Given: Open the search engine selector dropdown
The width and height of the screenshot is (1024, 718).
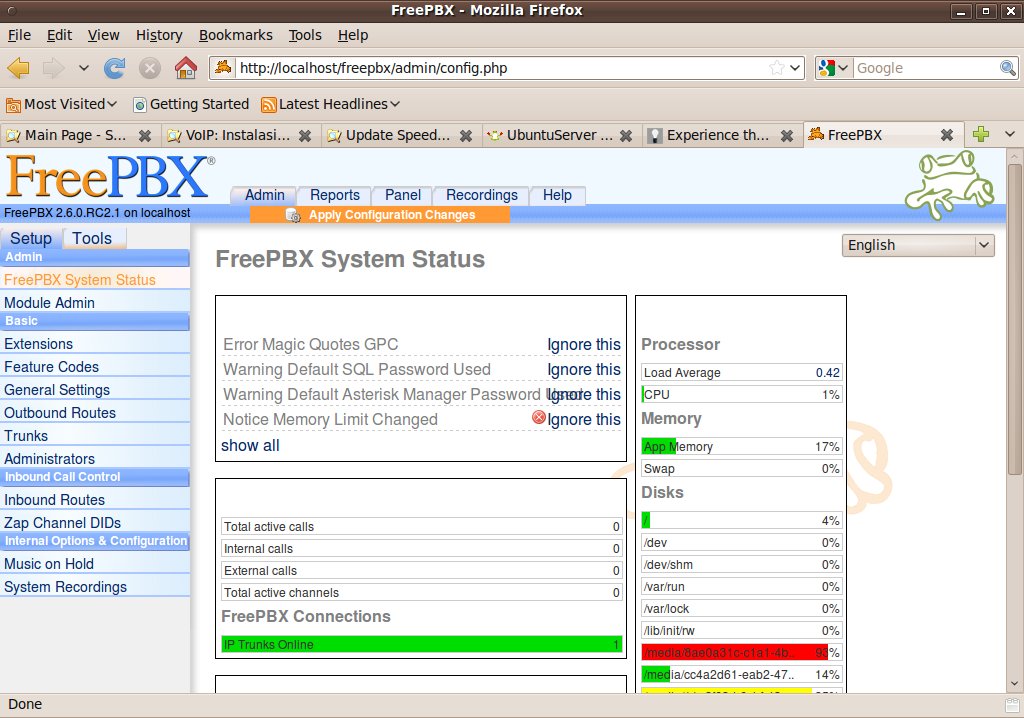Looking at the screenshot, I should [843, 68].
